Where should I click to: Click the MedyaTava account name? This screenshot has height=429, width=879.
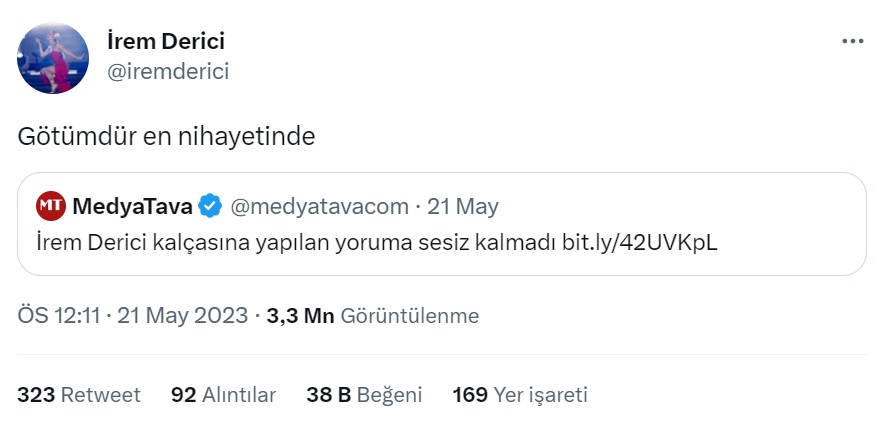pyautogui.click(x=133, y=207)
